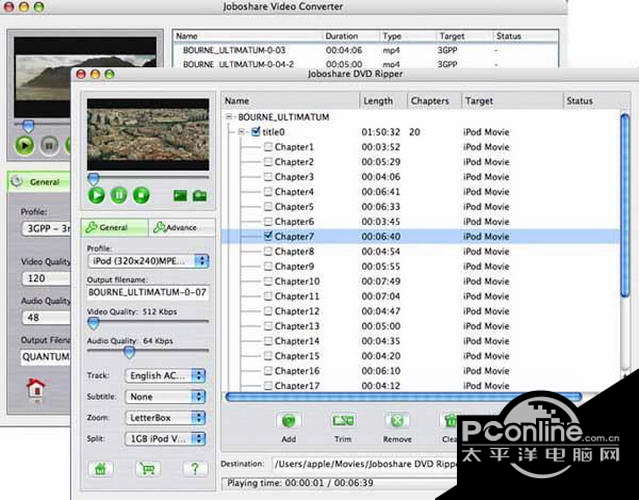The width and height of the screenshot is (639, 500).
Task: Click the help question mark icon
Action: [195, 469]
